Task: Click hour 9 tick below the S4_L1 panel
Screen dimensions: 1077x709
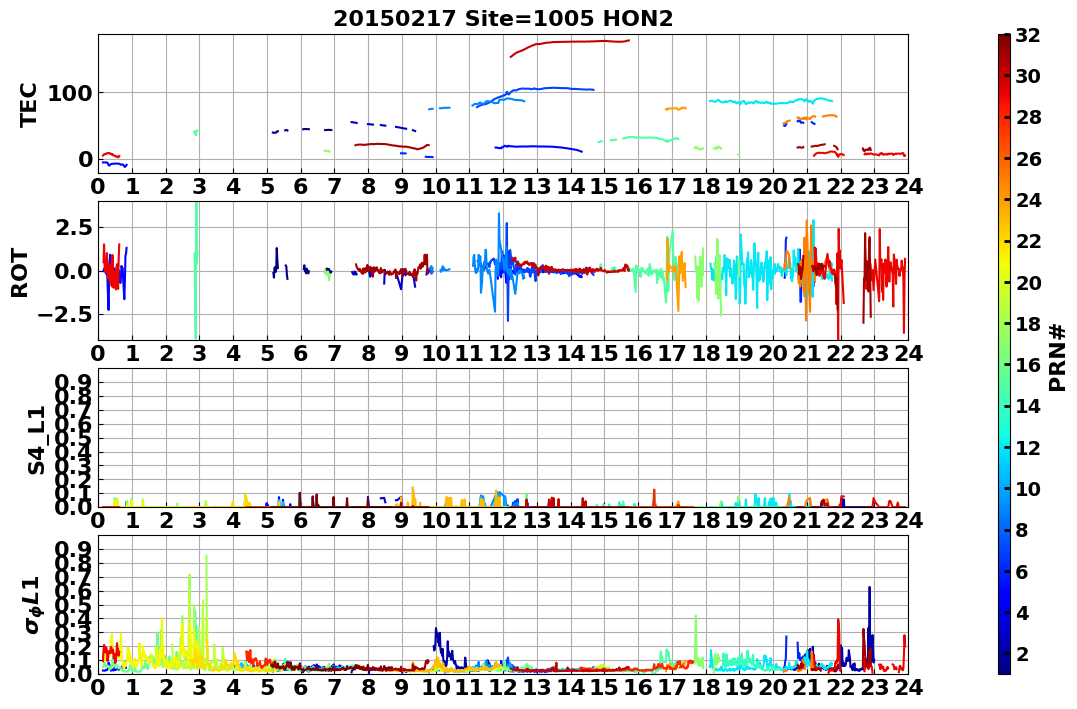Action: coord(402,520)
